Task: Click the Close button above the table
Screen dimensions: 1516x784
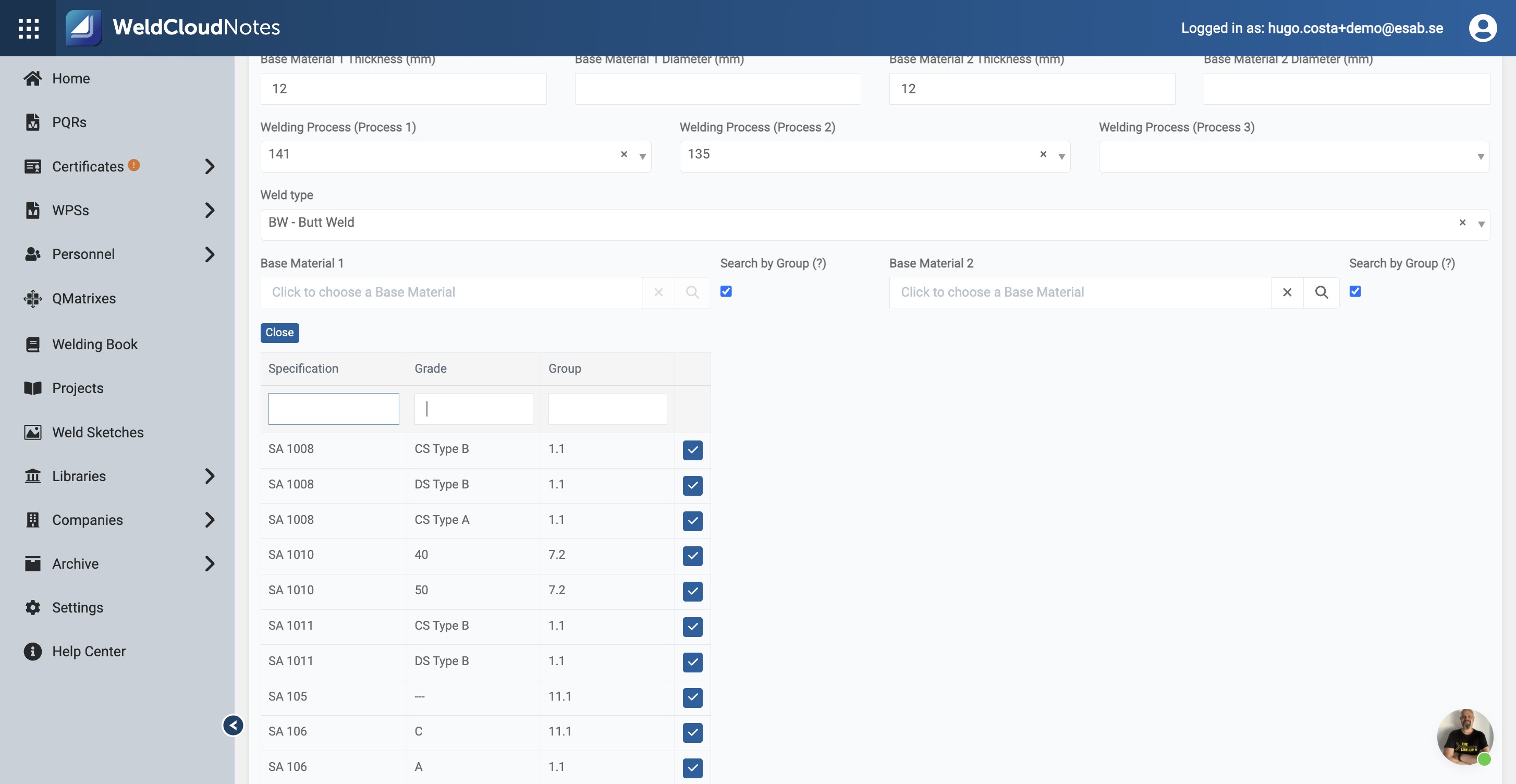Action: click(x=279, y=333)
